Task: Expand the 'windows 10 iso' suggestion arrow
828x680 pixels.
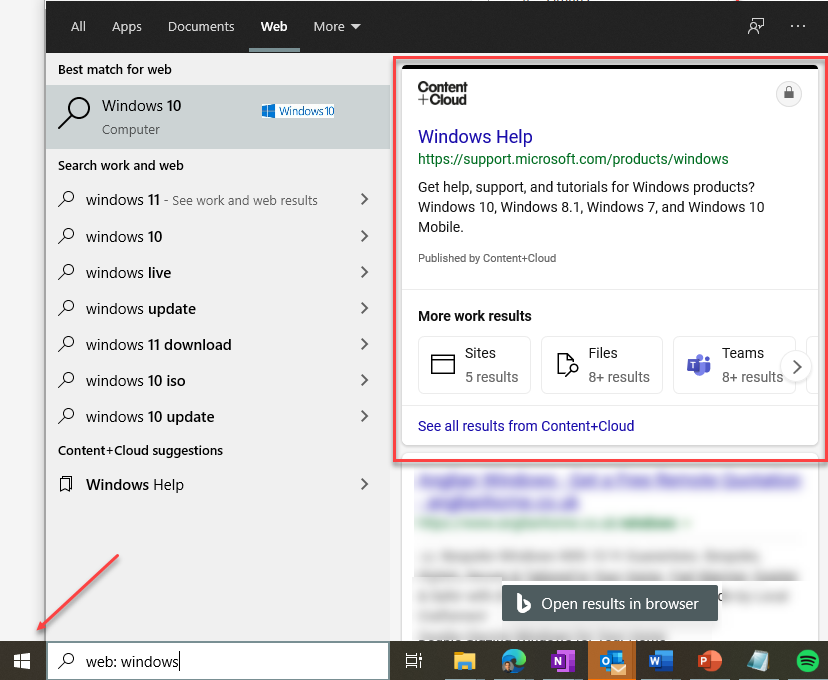Action: click(x=364, y=380)
